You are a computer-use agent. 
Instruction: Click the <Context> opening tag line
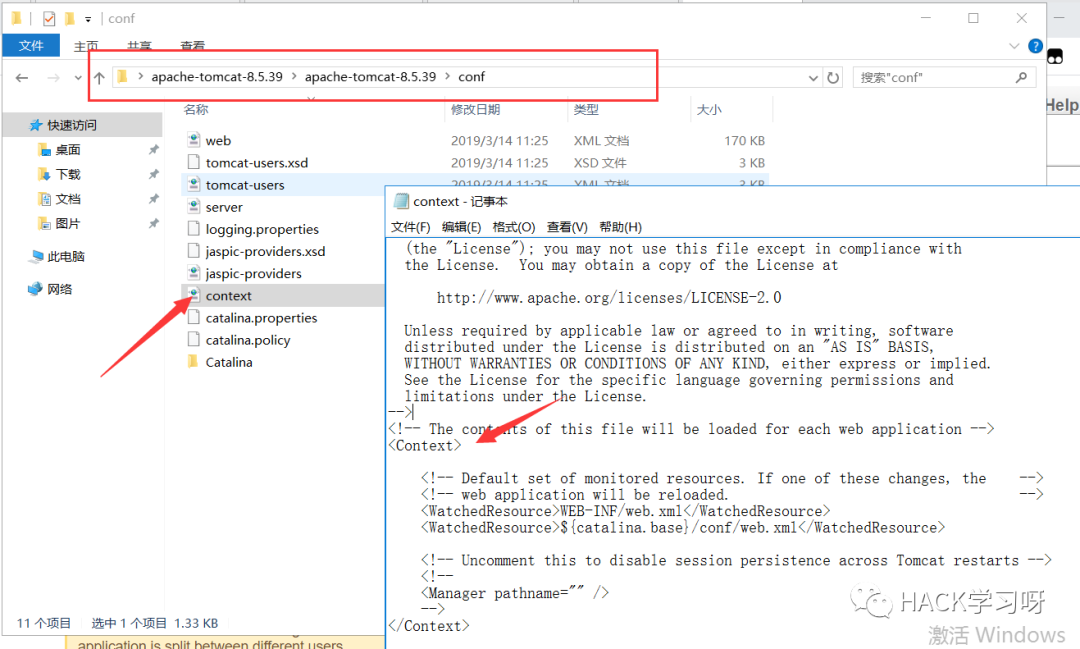pyautogui.click(x=424, y=445)
